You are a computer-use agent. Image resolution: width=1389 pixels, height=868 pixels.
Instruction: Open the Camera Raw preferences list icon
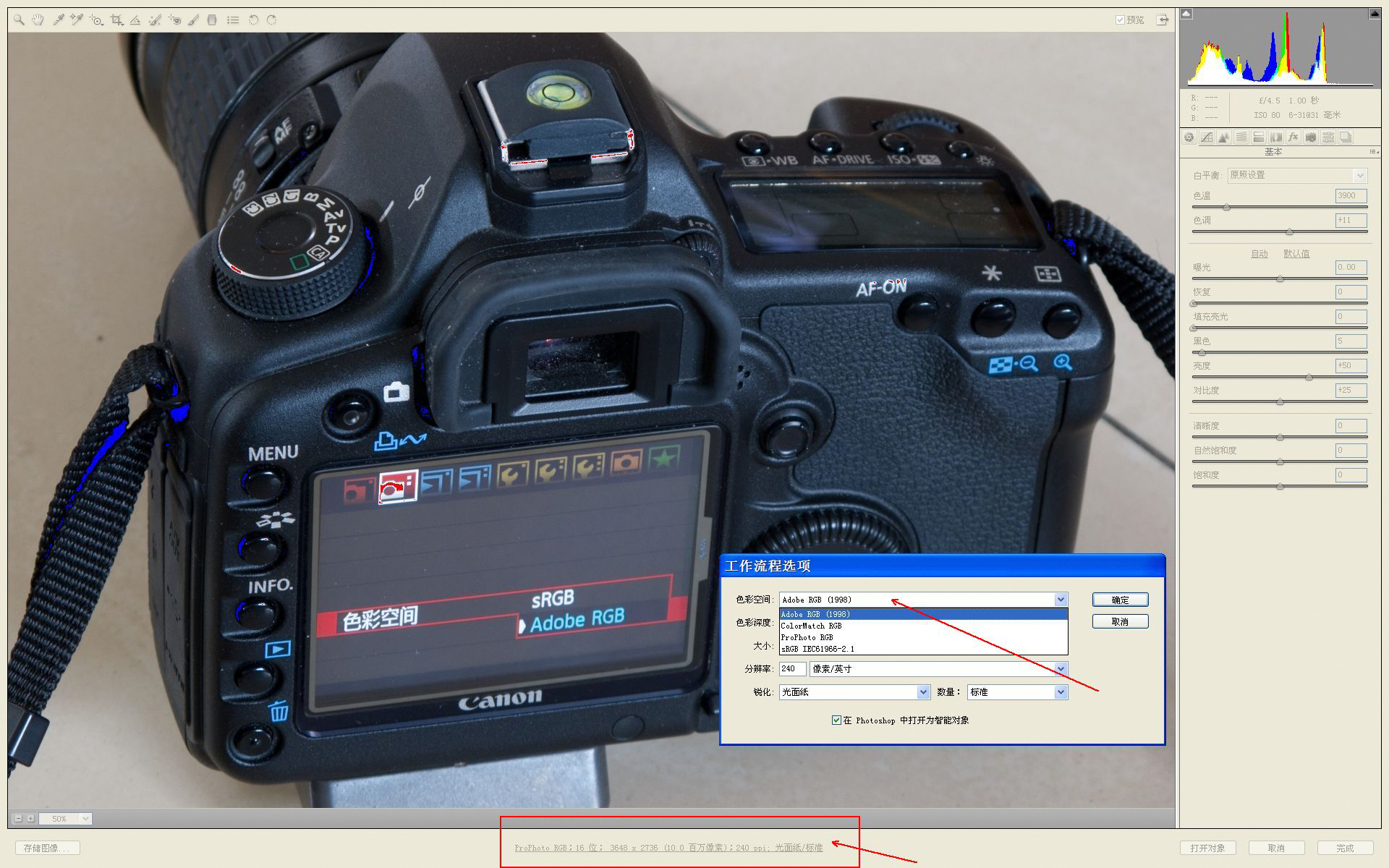pyautogui.click(x=233, y=20)
